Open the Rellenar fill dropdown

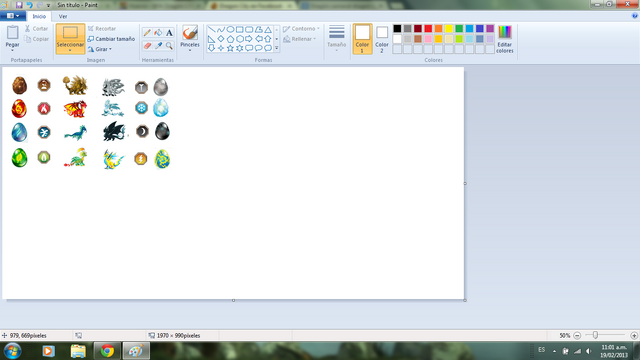[300, 39]
